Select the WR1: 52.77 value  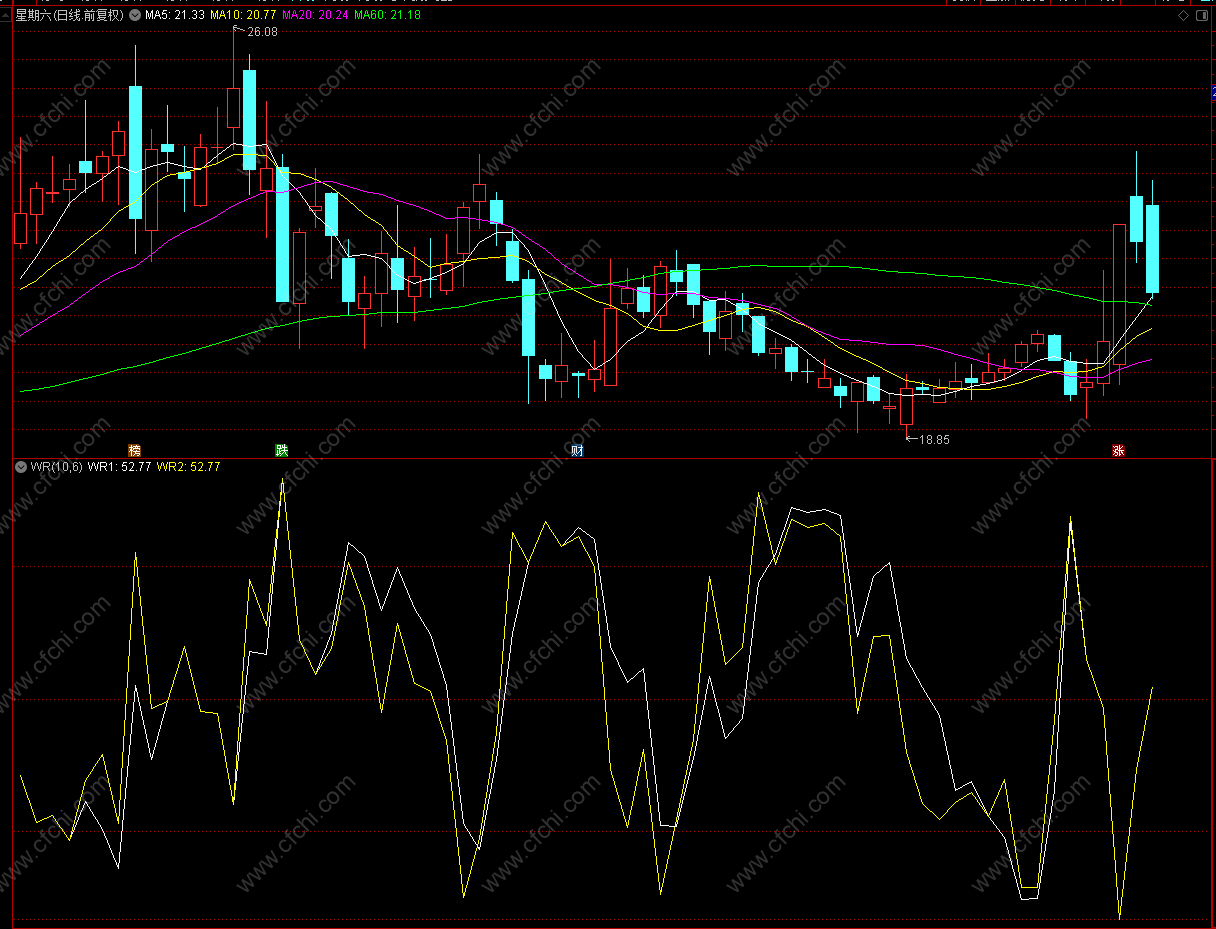[120, 466]
